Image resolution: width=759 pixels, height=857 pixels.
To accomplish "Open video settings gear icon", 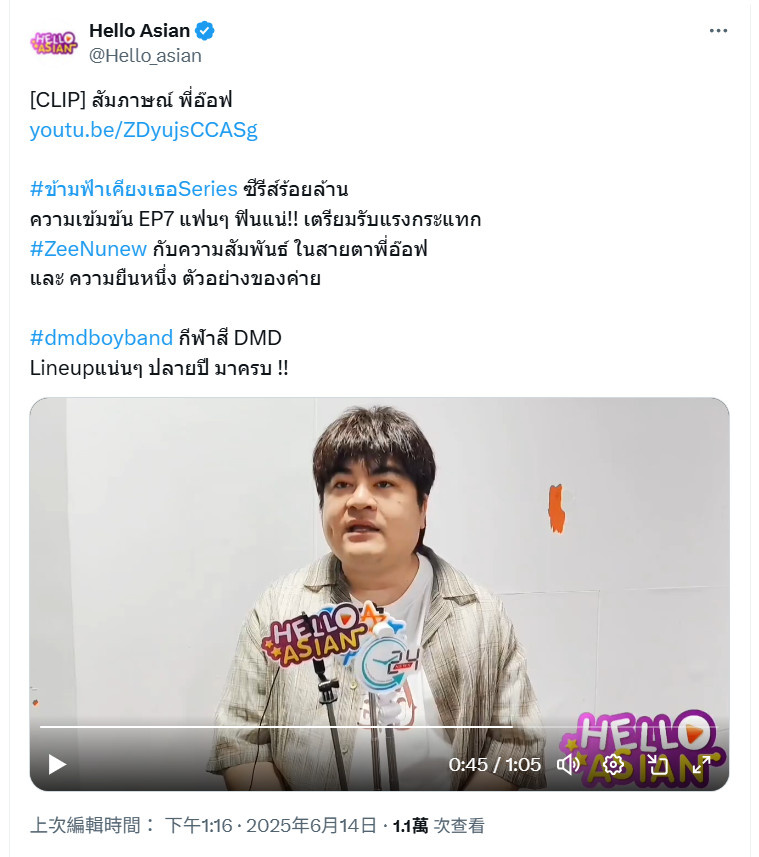I will click(613, 764).
